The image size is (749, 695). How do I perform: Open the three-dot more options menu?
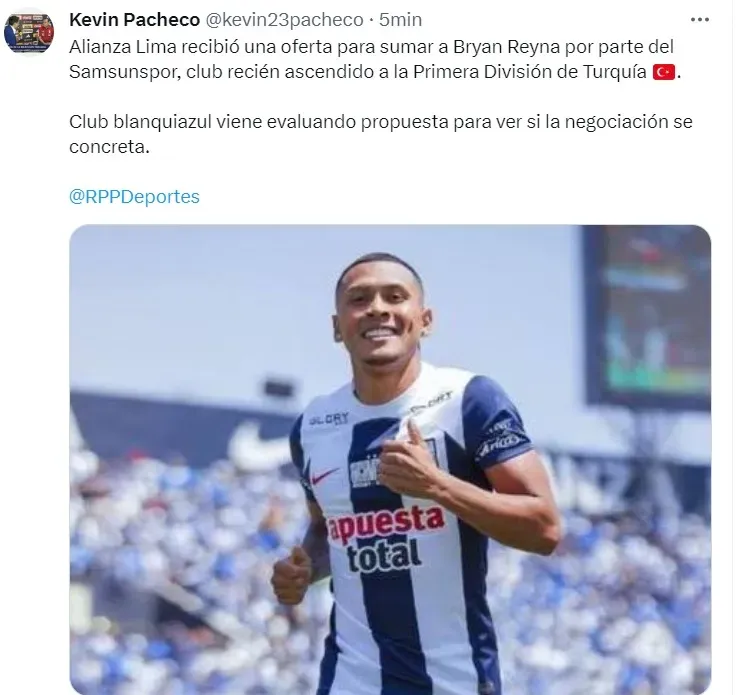click(699, 20)
